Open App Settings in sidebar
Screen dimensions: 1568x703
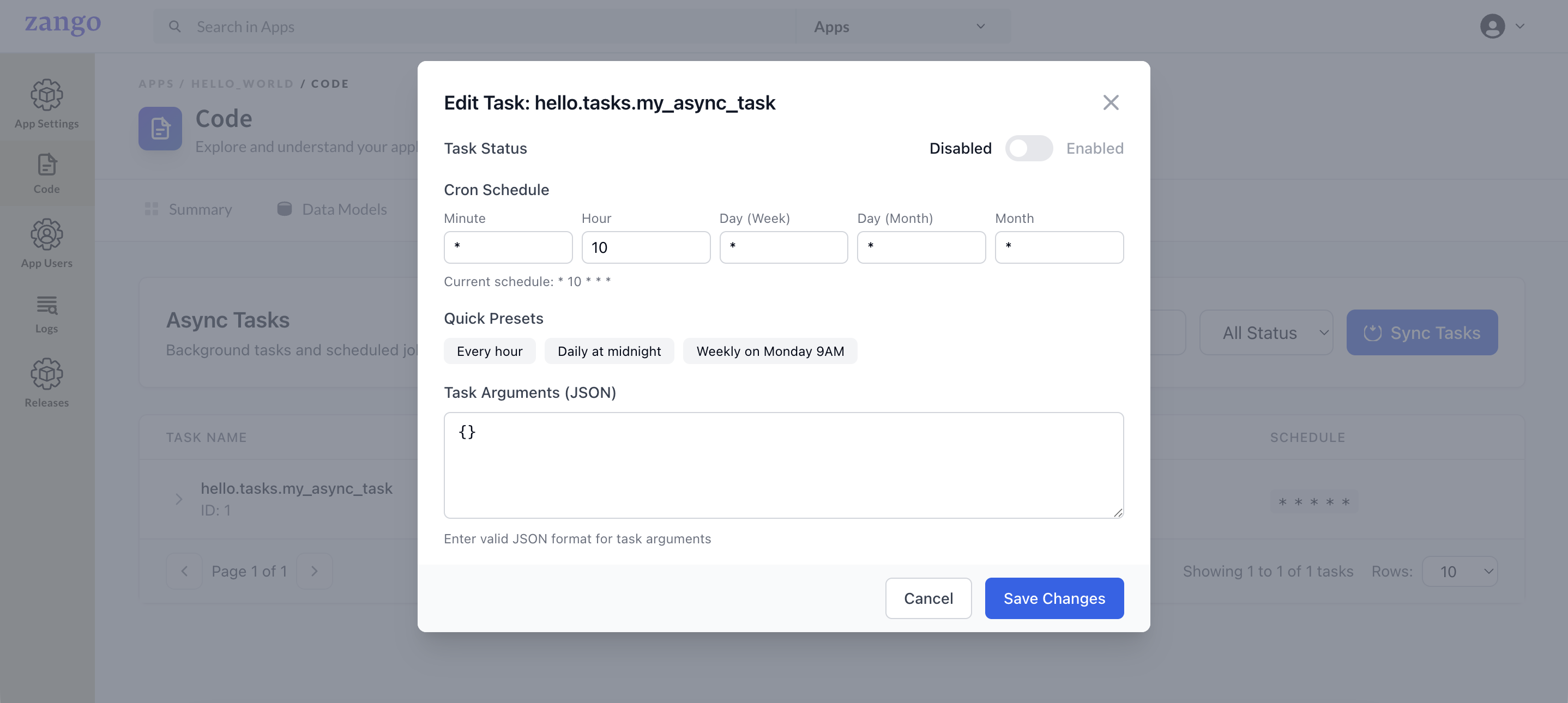[47, 104]
